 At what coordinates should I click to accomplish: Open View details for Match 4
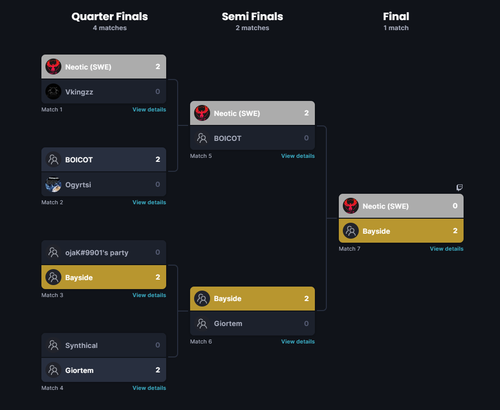click(x=149, y=388)
